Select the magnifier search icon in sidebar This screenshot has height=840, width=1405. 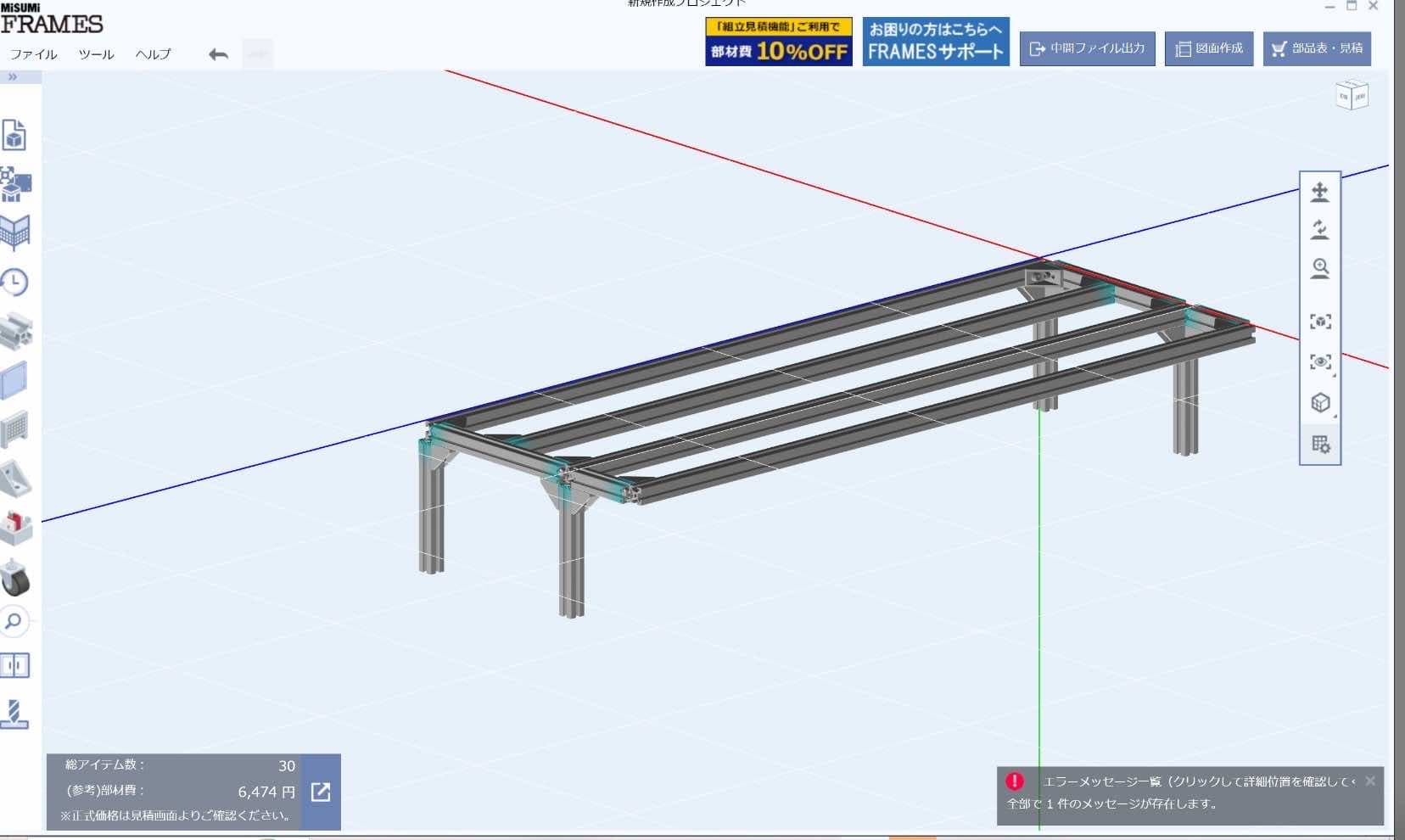click(x=14, y=622)
